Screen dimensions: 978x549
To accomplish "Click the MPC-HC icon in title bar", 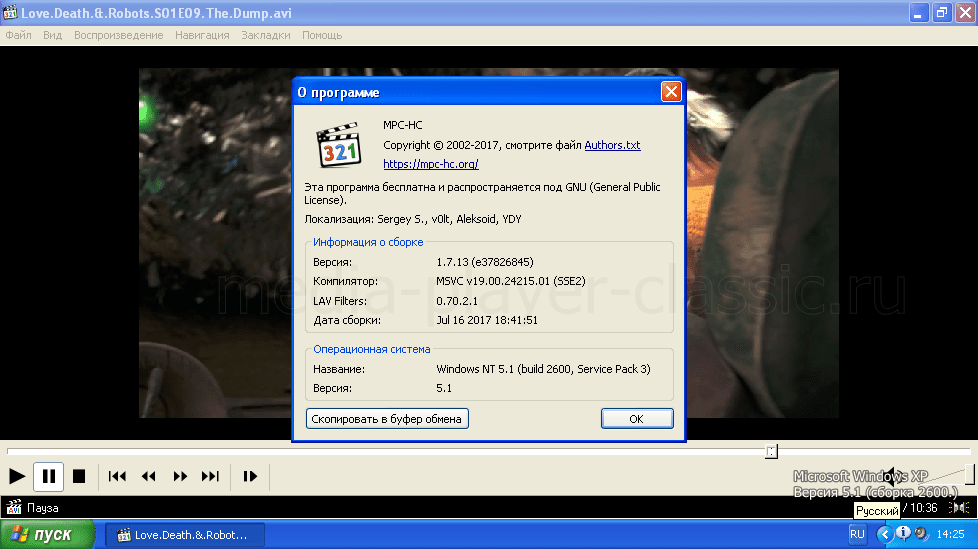I will (x=10, y=12).
